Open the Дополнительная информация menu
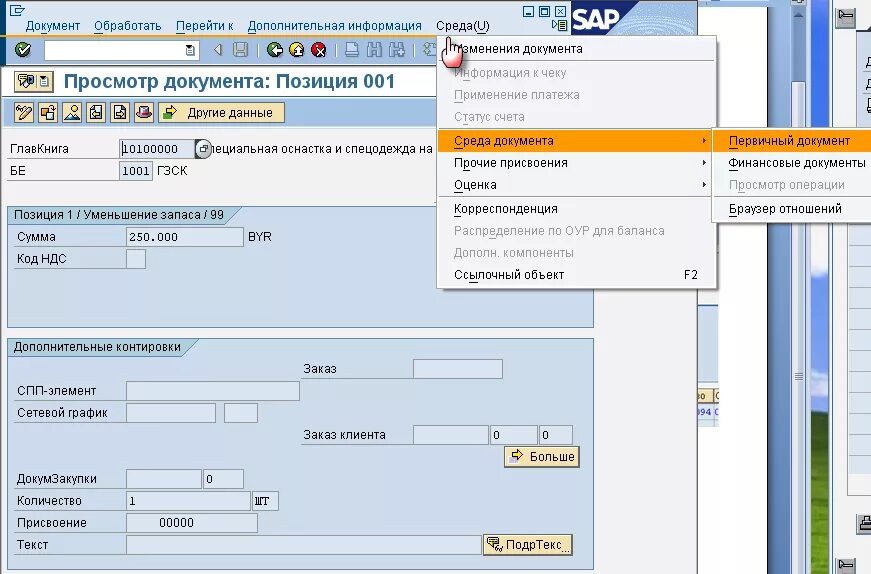Image resolution: width=871 pixels, height=574 pixels. click(x=334, y=26)
